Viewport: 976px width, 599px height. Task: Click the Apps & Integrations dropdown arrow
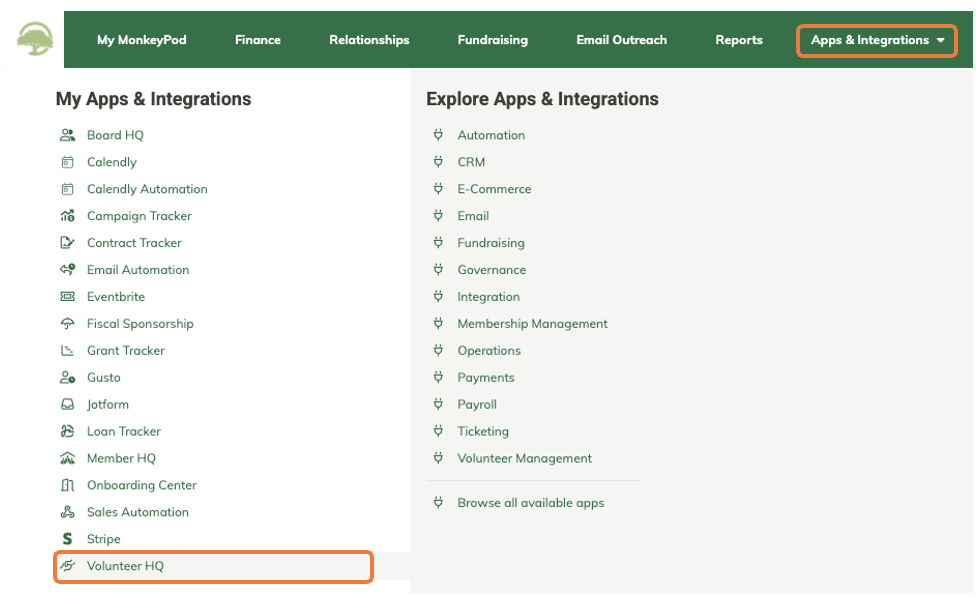coord(941,40)
